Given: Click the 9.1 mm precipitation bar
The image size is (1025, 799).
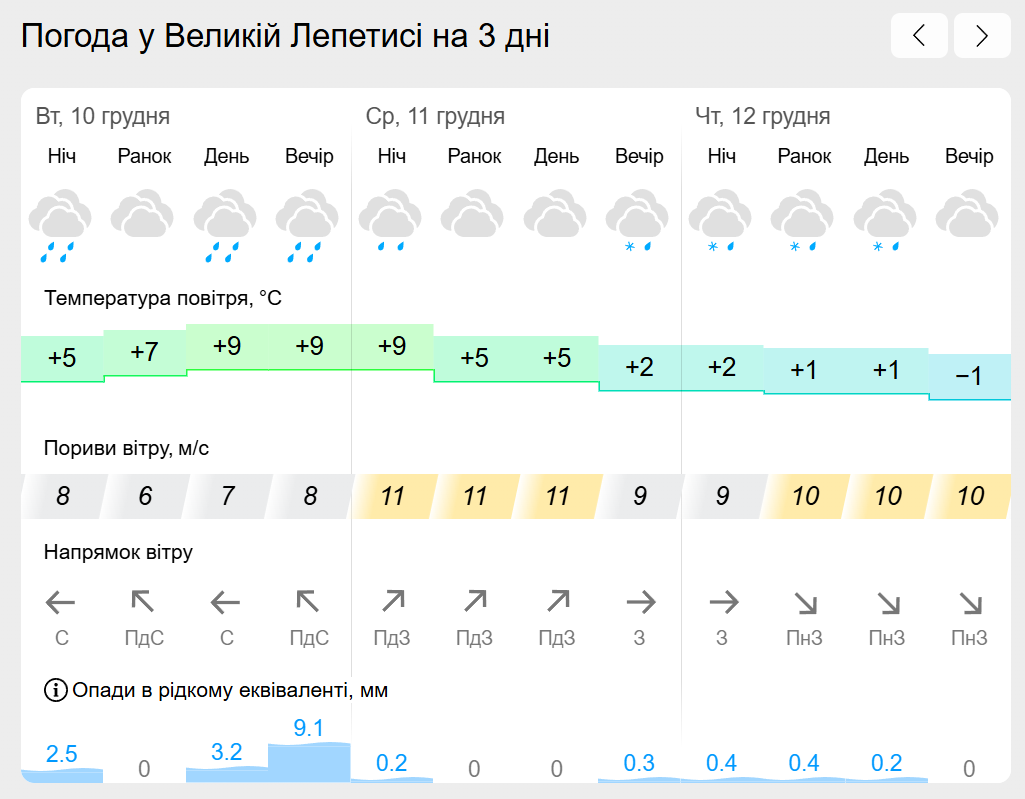Looking at the screenshot, I should pyautogui.click(x=309, y=762).
